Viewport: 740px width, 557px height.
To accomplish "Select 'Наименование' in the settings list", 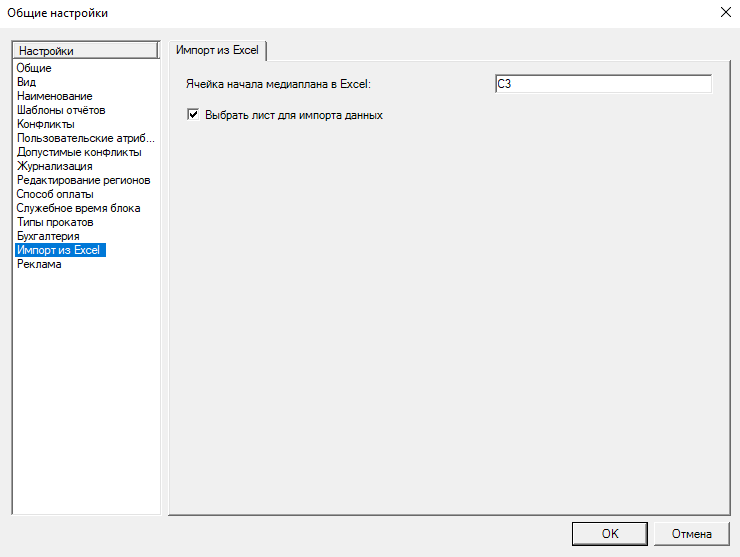I will click(55, 96).
